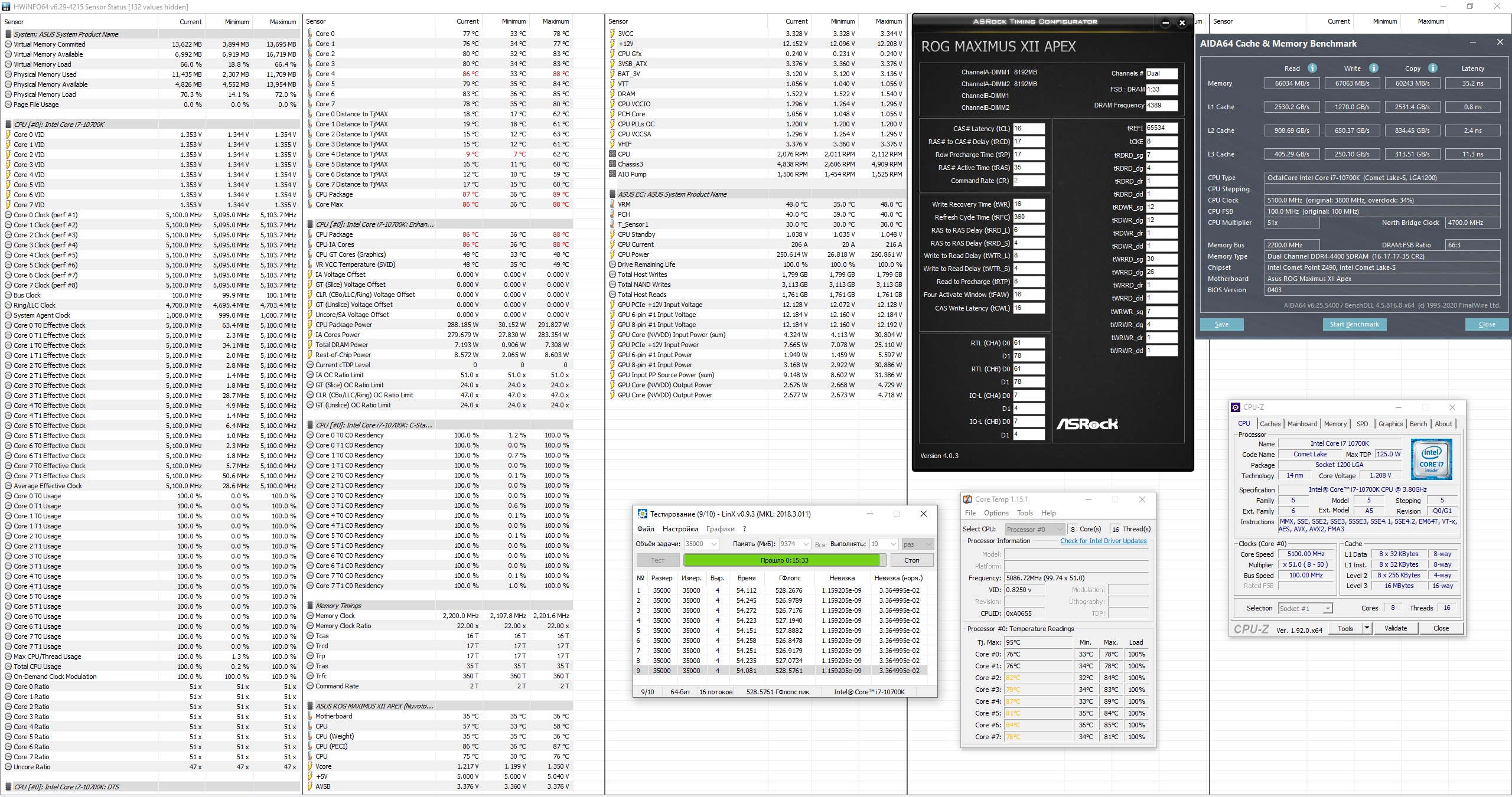The image size is (1512, 797).
Task: Click the LinX title bar app icon
Action: tap(642, 514)
